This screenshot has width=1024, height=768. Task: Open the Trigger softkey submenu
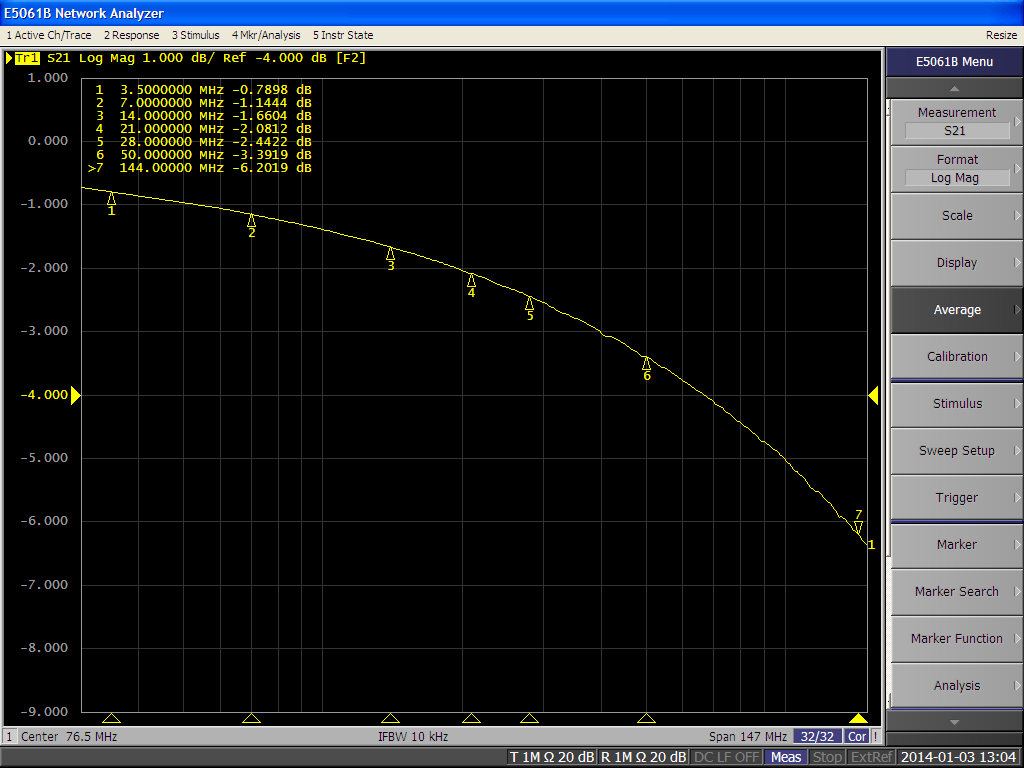tap(957, 498)
